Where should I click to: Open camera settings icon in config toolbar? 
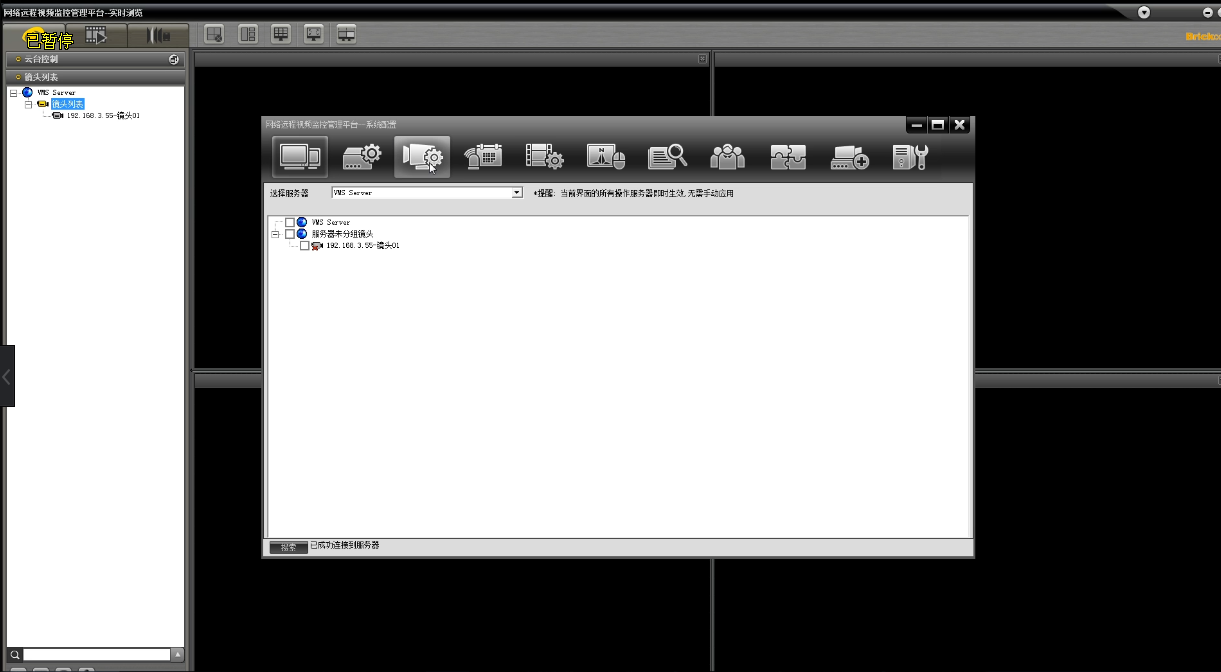[x=422, y=157]
